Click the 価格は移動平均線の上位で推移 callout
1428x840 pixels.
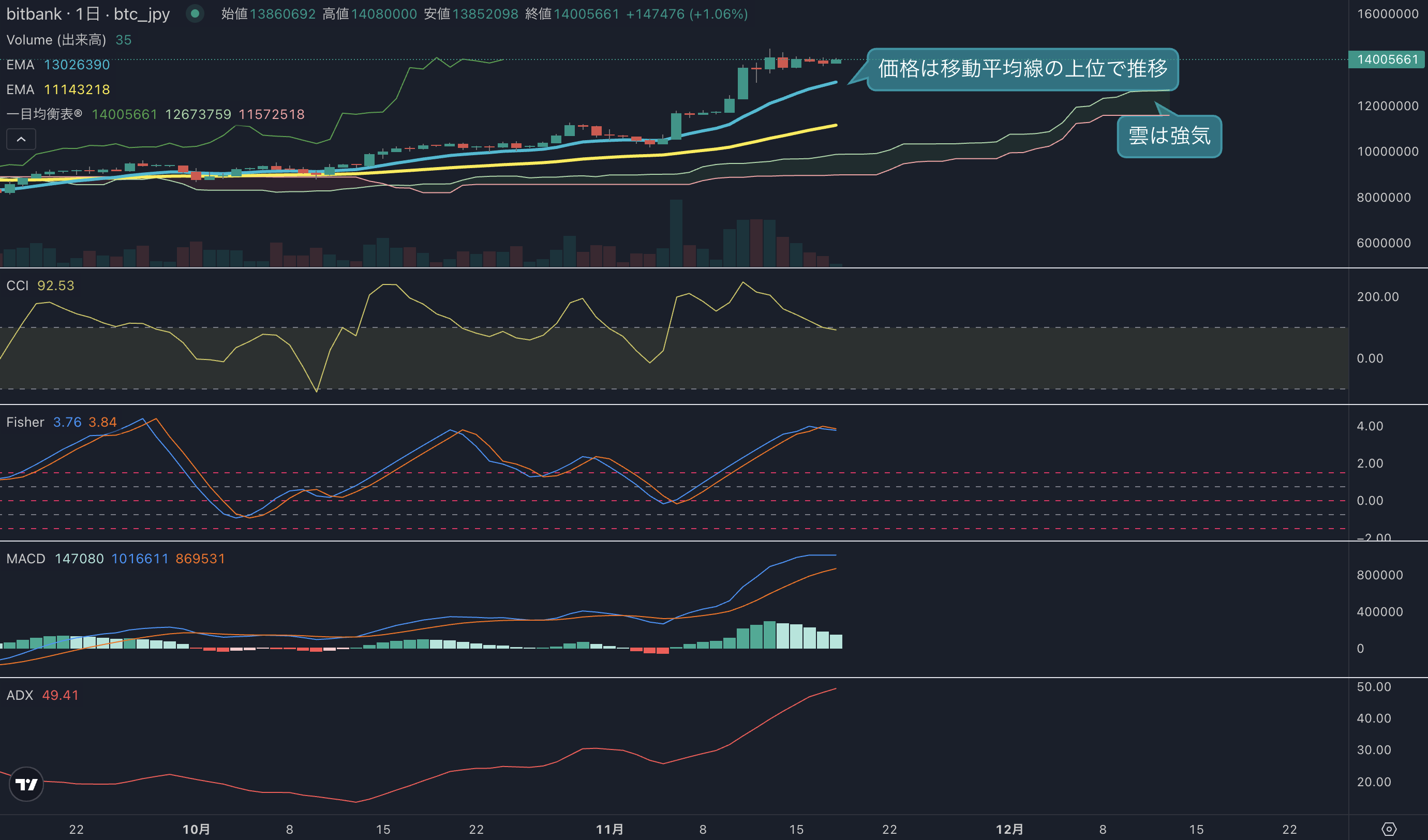click(x=1023, y=69)
